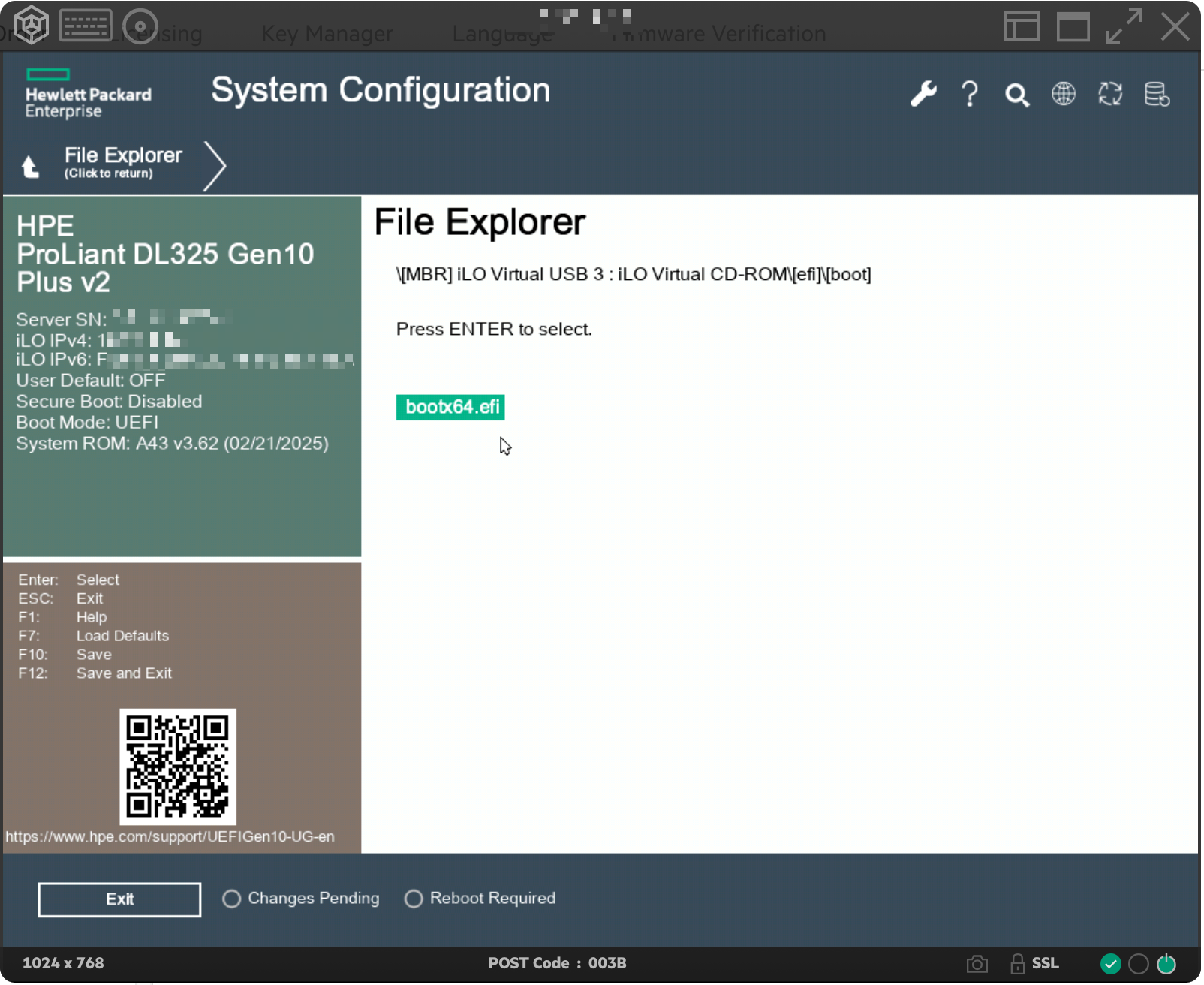Click the database stack icon
1204x985 pixels.
(x=1156, y=95)
